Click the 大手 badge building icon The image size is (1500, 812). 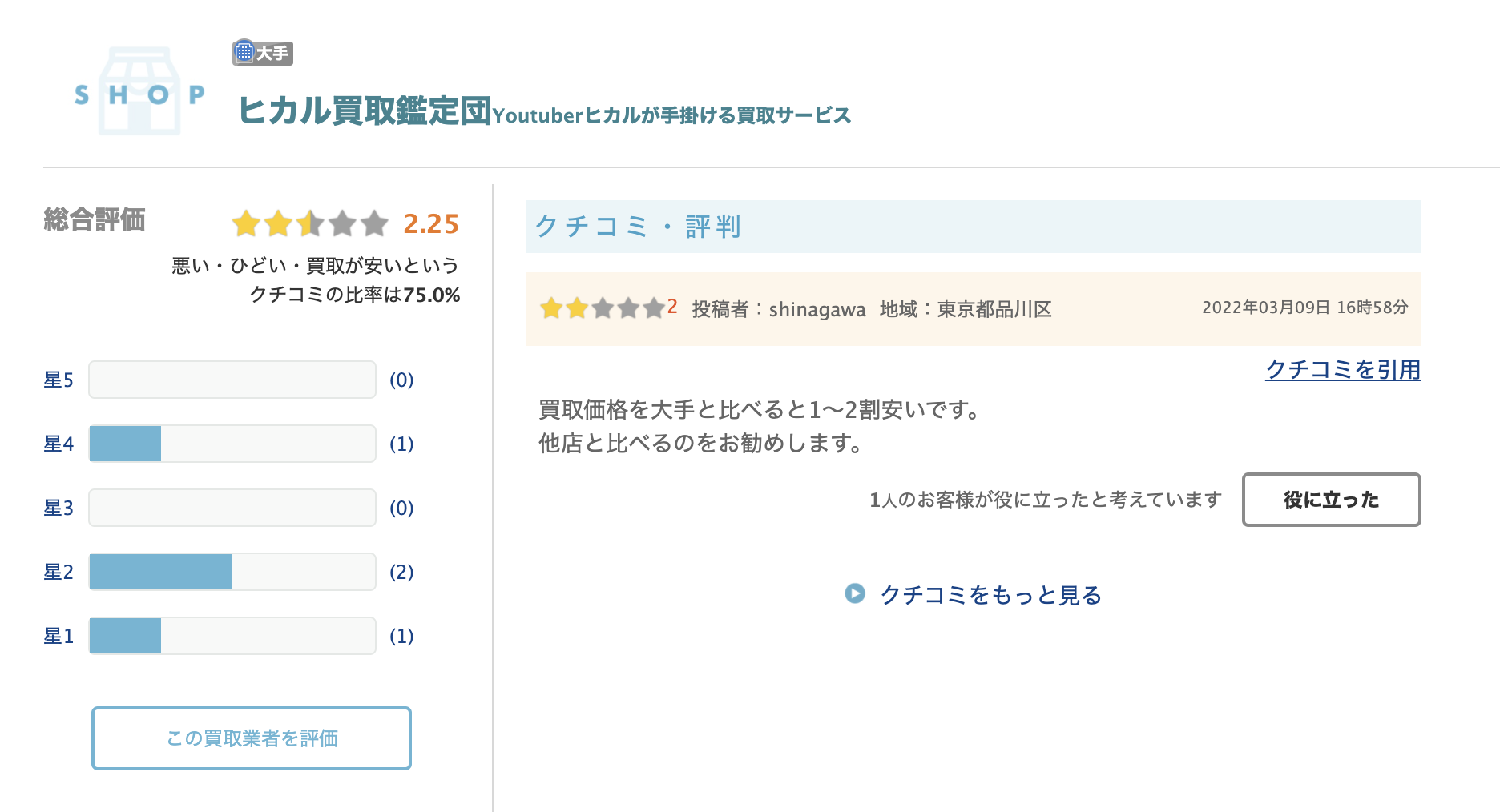point(244,53)
